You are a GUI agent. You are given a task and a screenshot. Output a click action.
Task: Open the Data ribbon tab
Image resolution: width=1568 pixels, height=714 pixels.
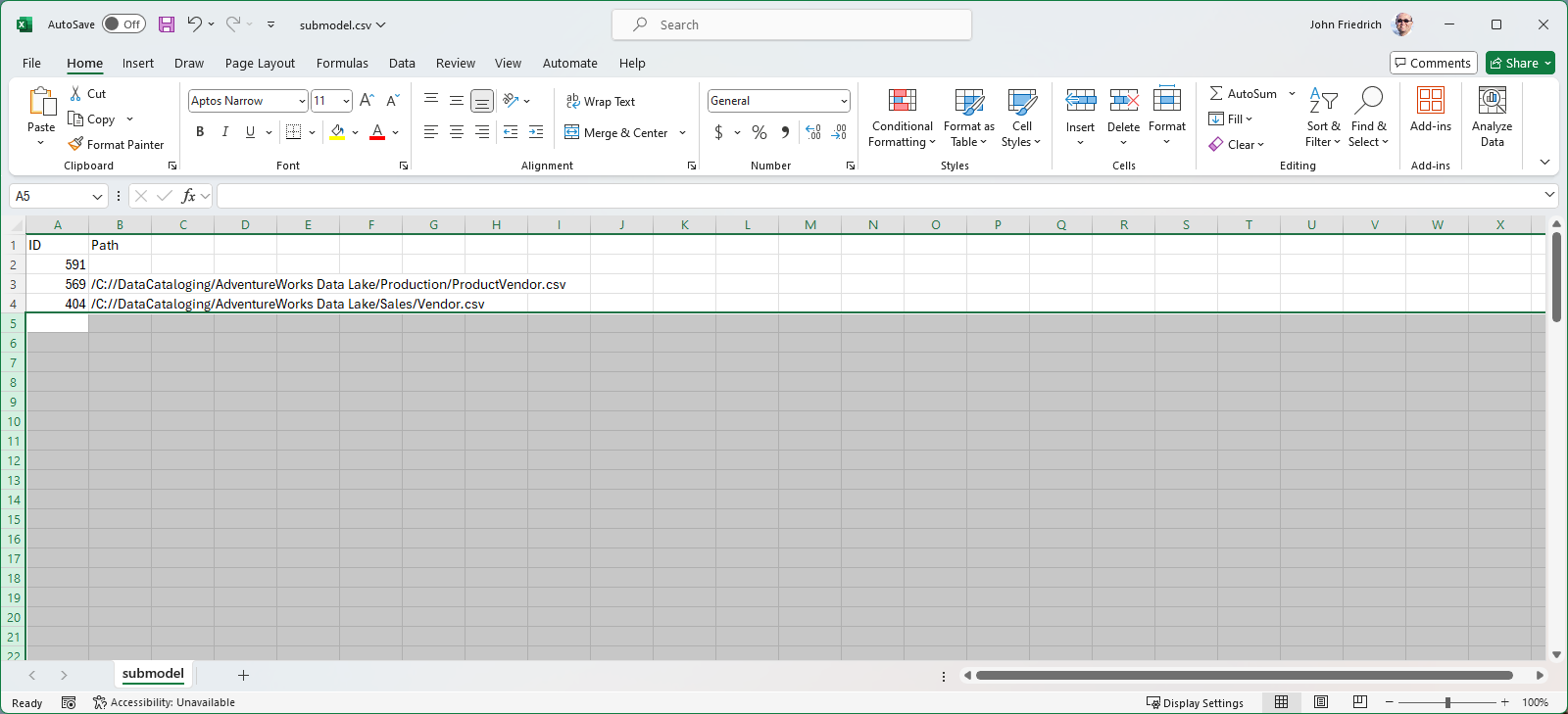click(x=402, y=63)
